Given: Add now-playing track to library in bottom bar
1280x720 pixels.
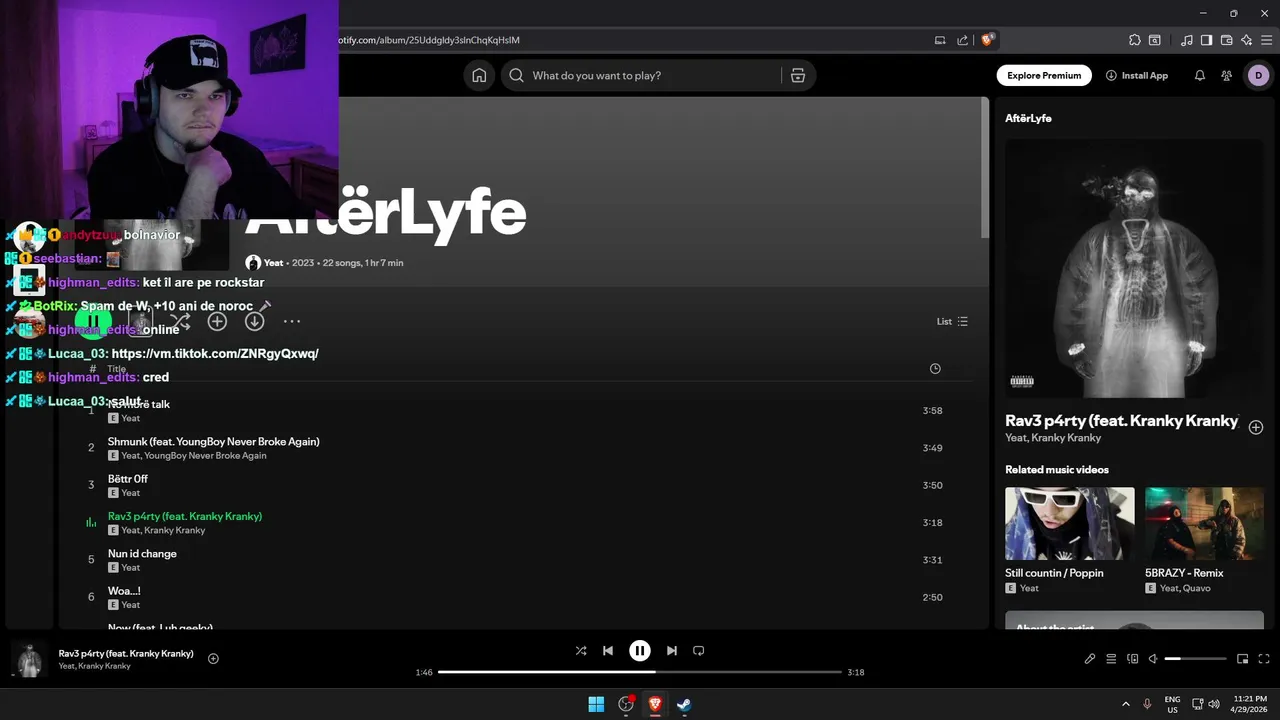Looking at the screenshot, I should 213,658.
